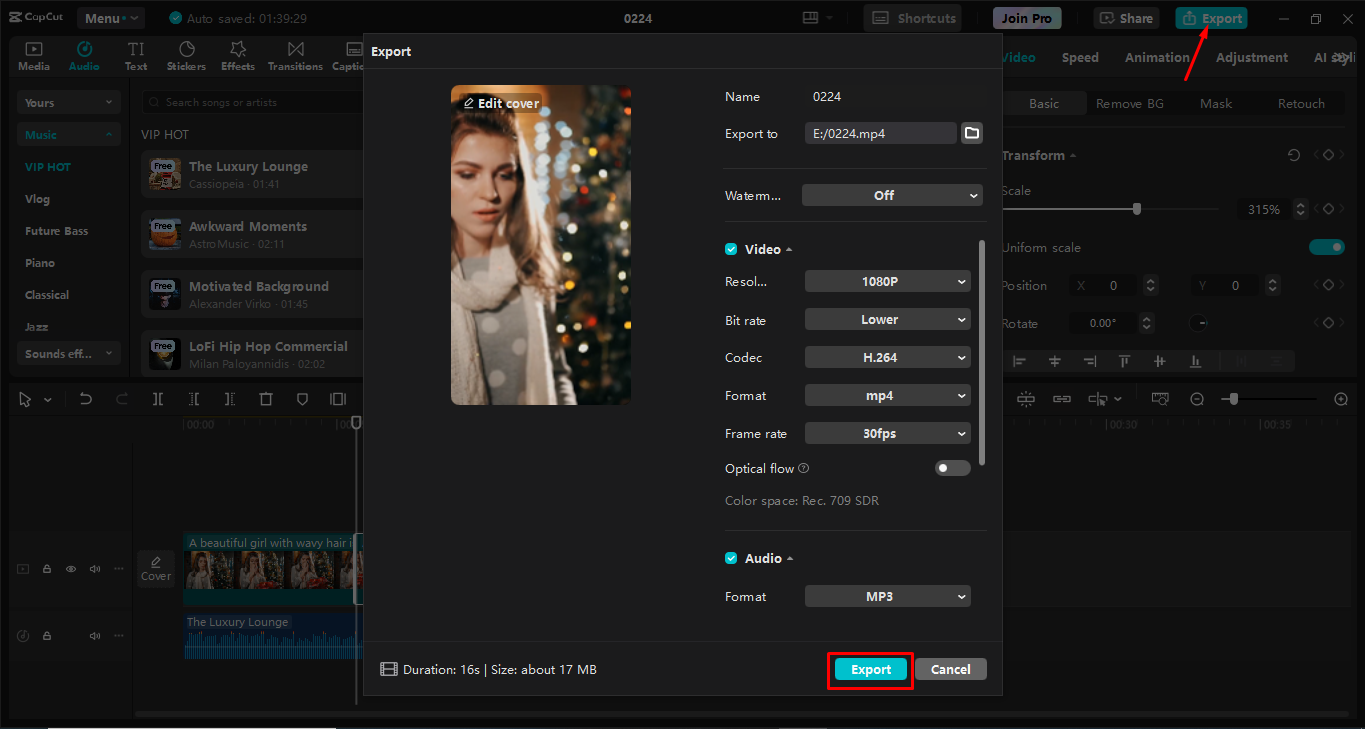Select the Transitions panel icon

click(x=295, y=56)
